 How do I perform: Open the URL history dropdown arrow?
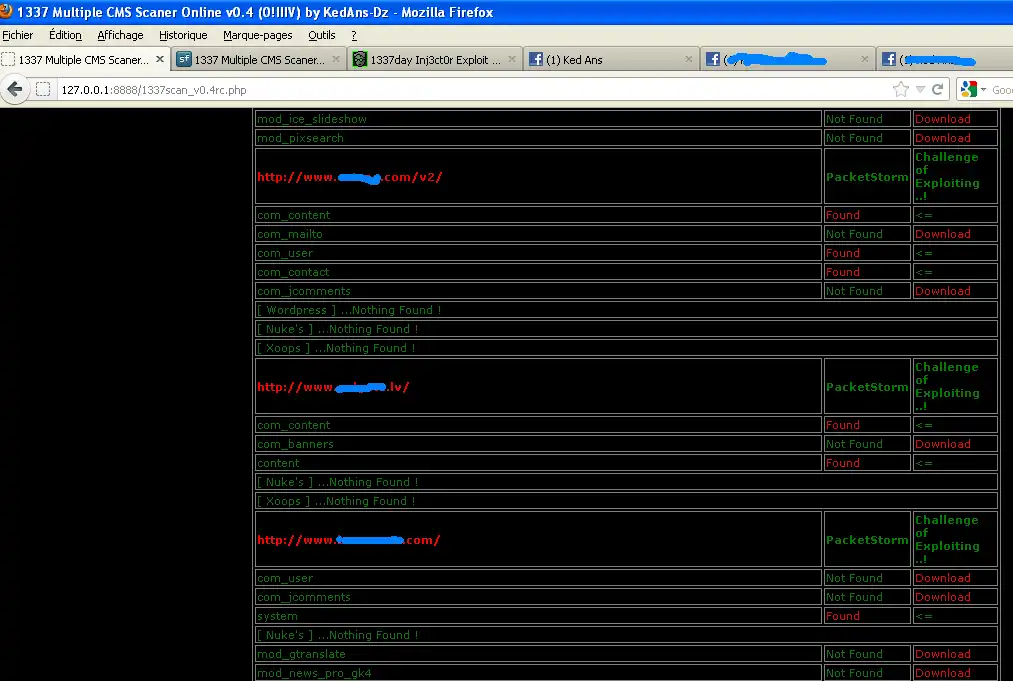pyautogui.click(x=920, y=90)
